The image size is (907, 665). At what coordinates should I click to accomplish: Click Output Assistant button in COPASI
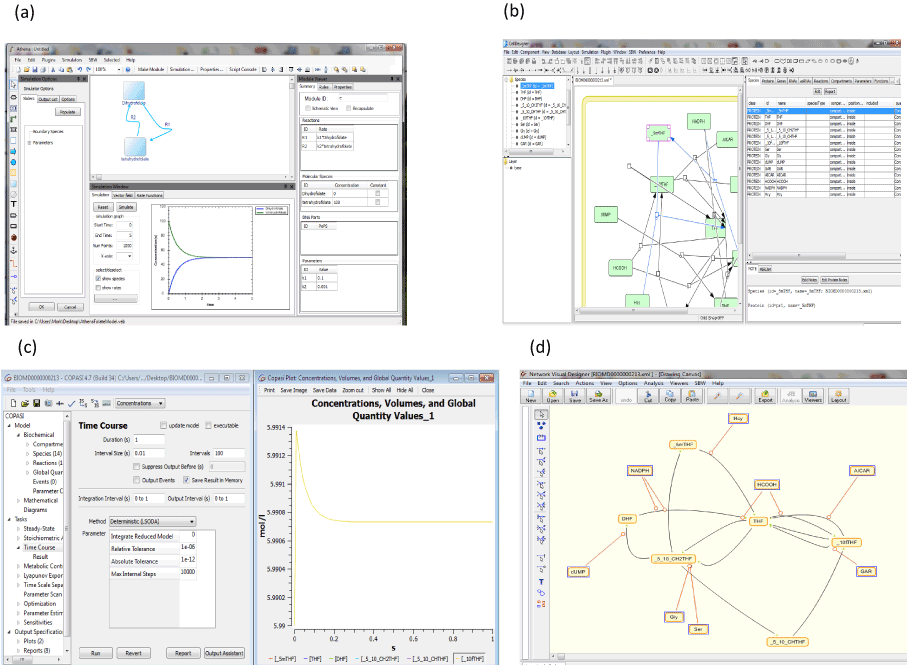[x=224, y=653]
